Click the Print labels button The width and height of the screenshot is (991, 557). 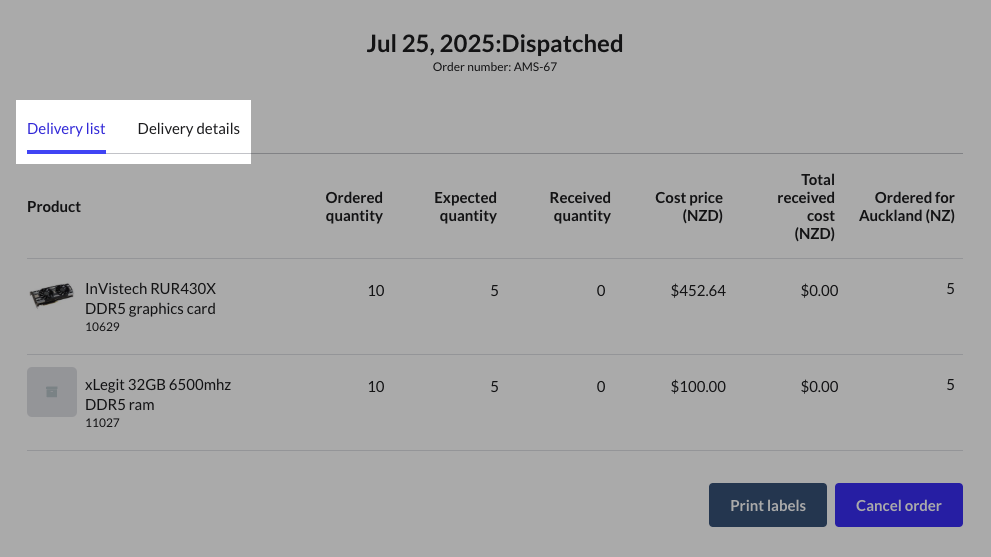(x=767, y=505)
